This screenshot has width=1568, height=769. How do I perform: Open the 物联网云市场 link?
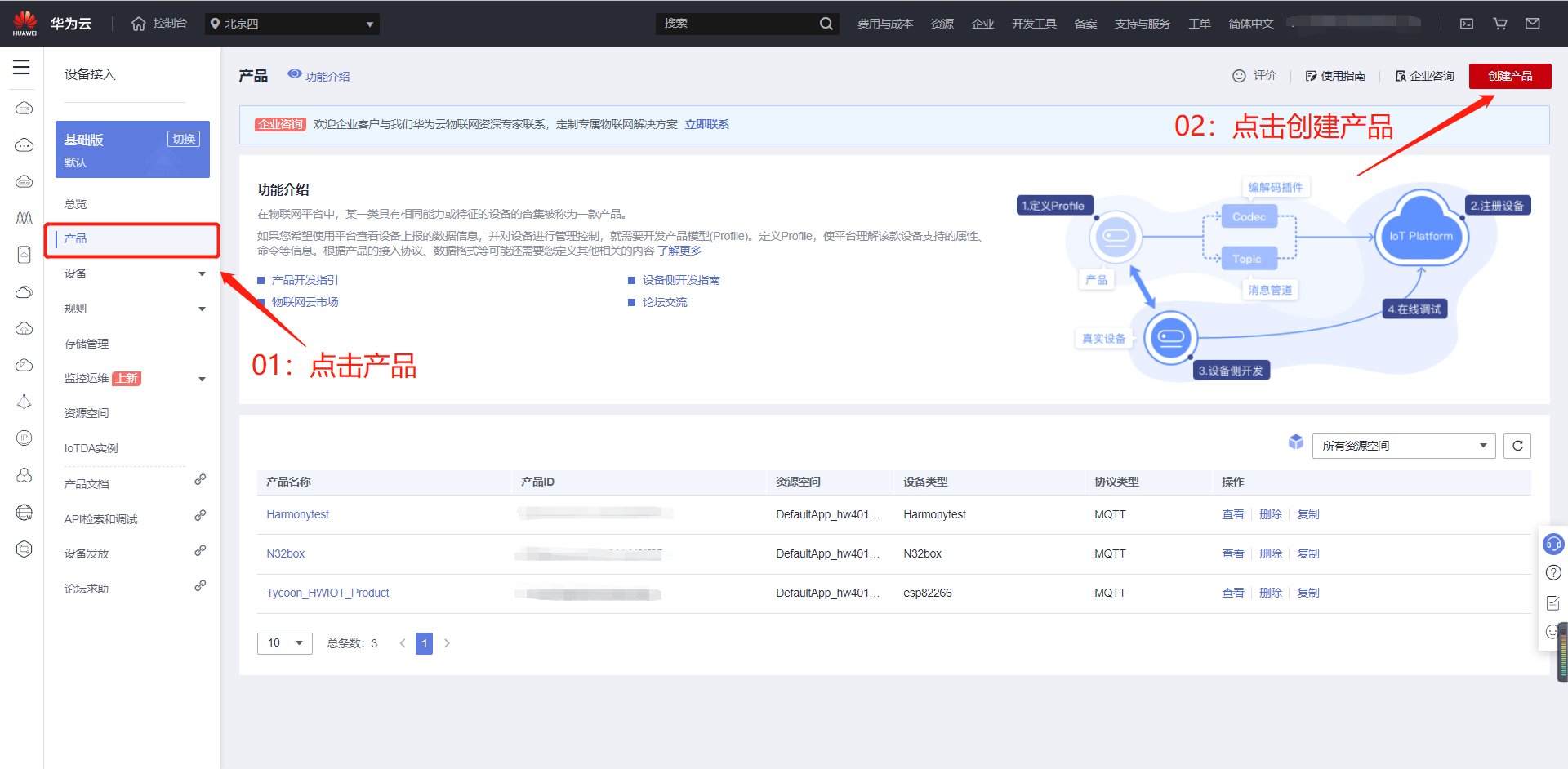(305, 302)
